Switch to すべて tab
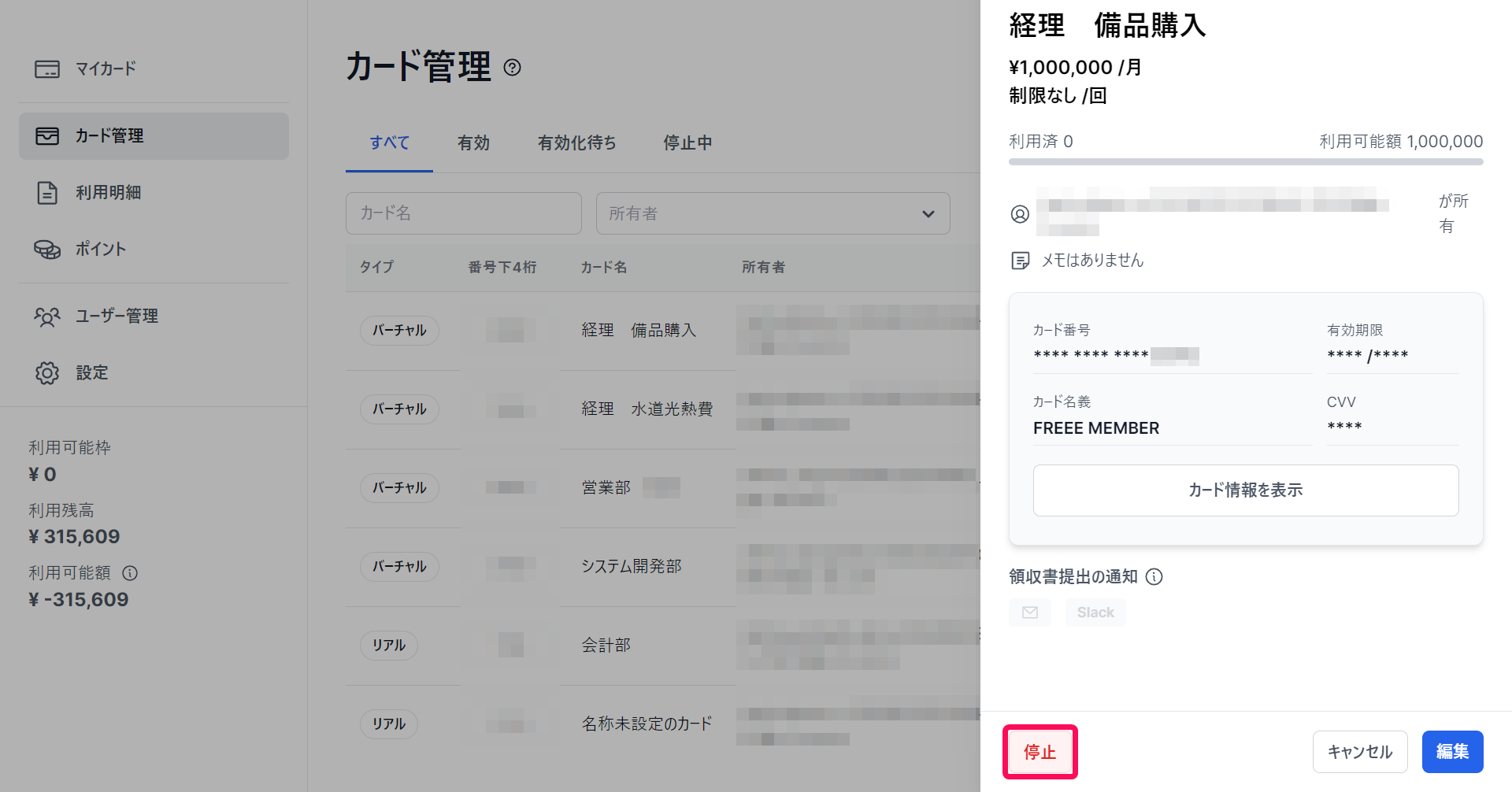The height and width of the screenshot is (792, 1512). point(389,143)
